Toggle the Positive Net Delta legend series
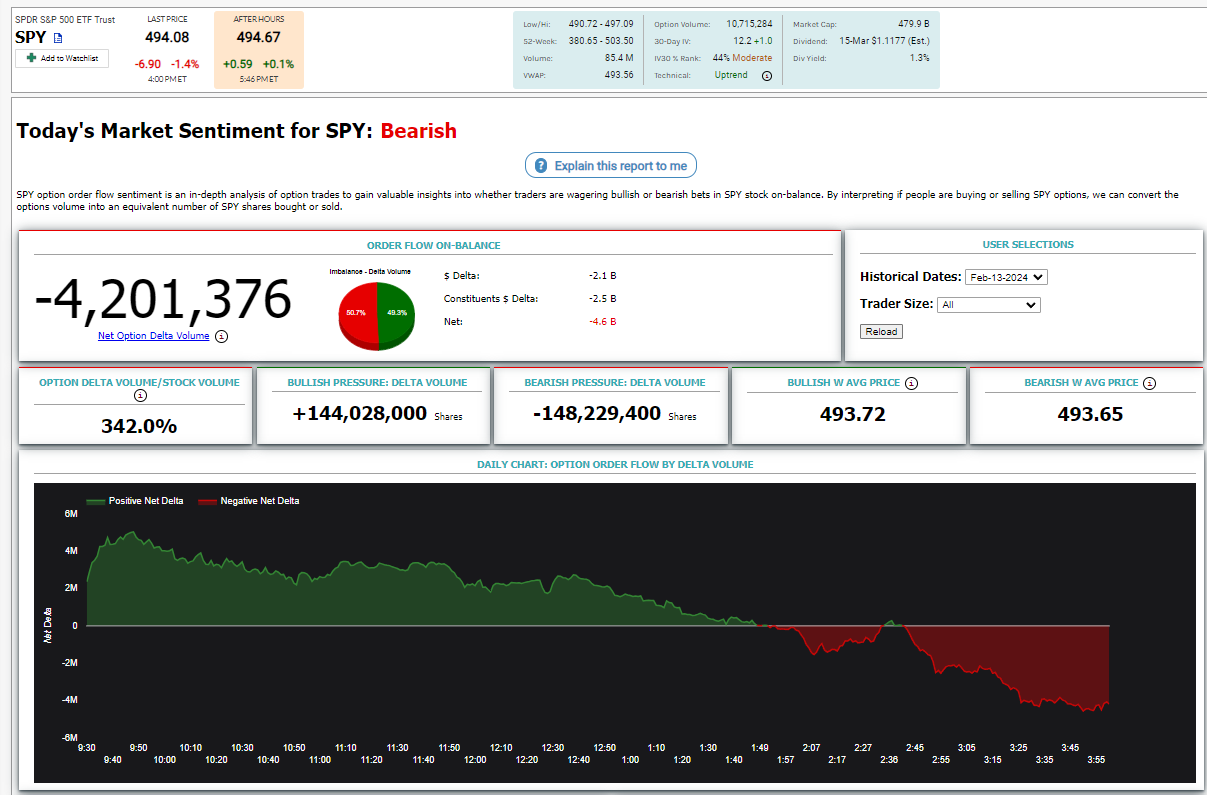The height and width of the screenshot is (795, 1207). (135, 501)
